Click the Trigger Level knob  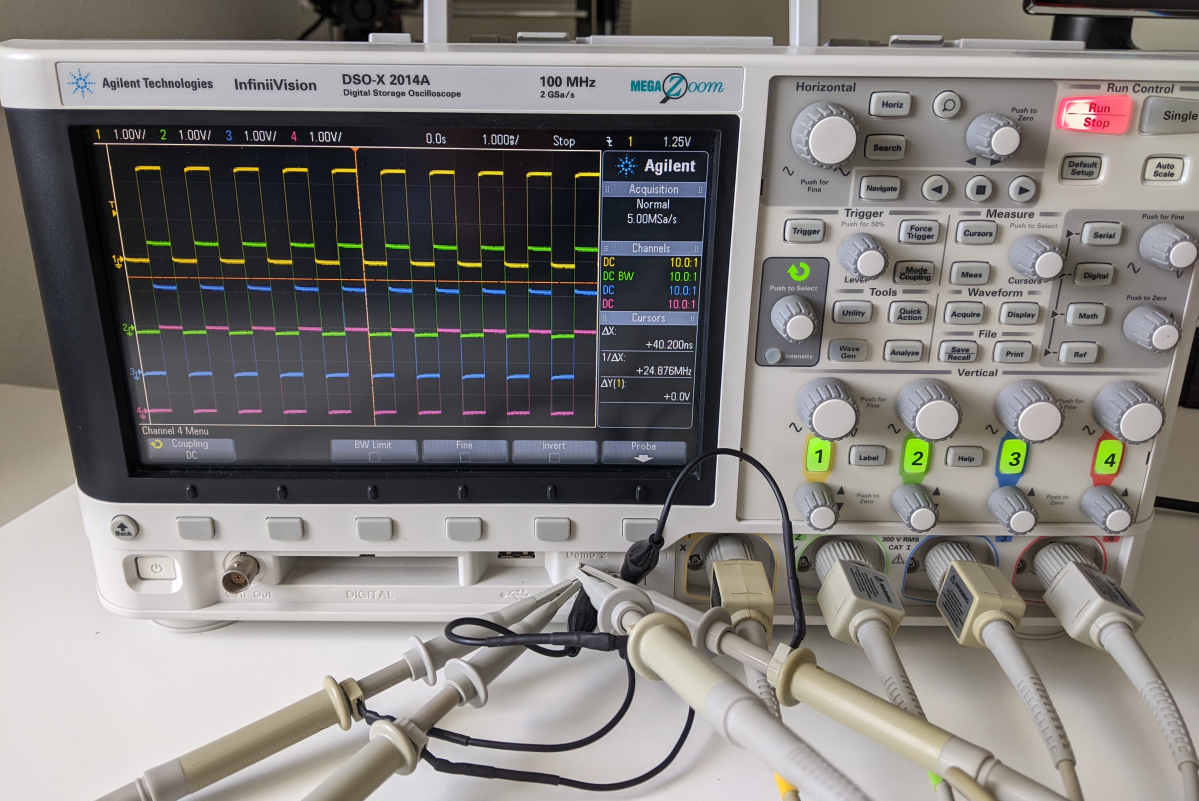[x=865, y=258]
